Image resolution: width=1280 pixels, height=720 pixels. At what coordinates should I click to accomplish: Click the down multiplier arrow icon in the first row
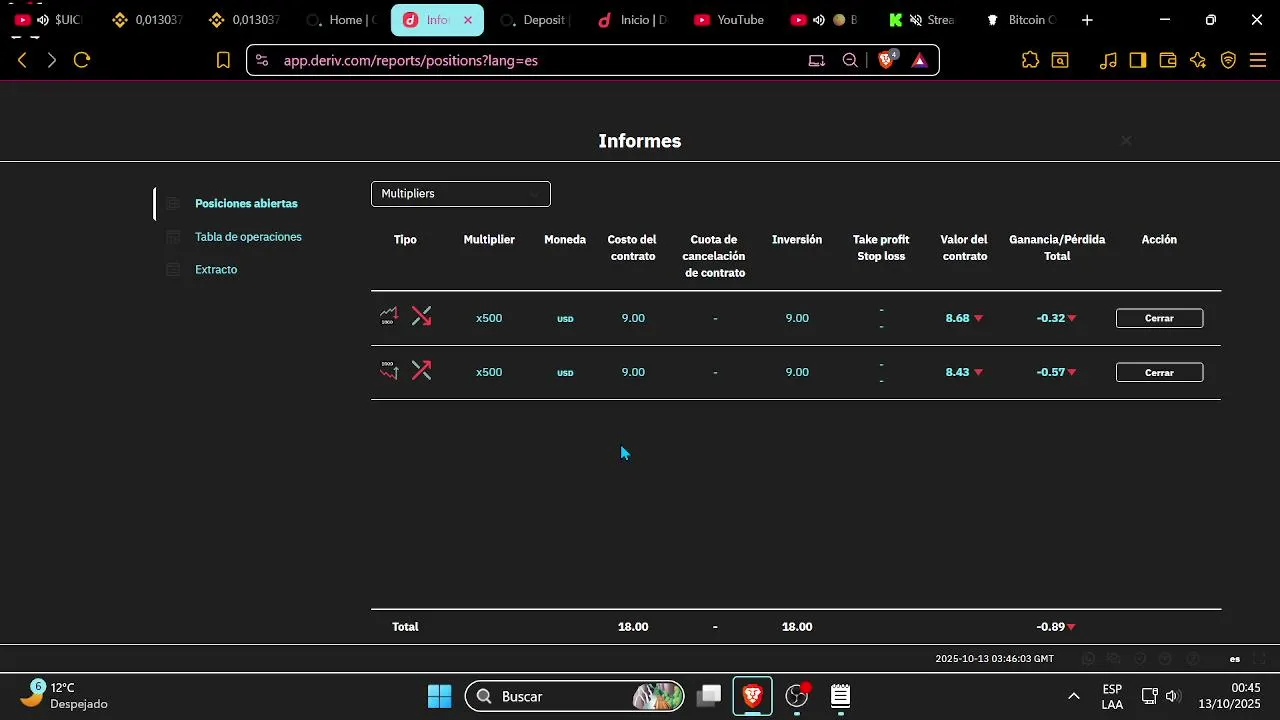pyautogui.click(x=421, y=317)
